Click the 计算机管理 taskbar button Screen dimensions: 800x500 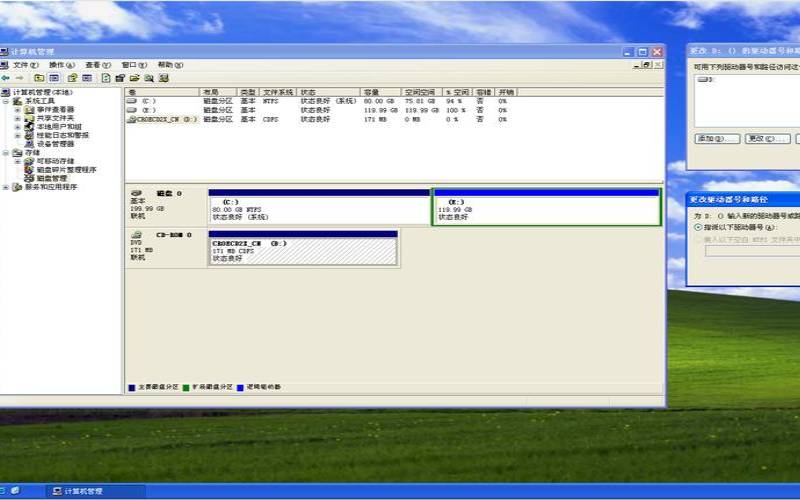click(x=95, y=491)
